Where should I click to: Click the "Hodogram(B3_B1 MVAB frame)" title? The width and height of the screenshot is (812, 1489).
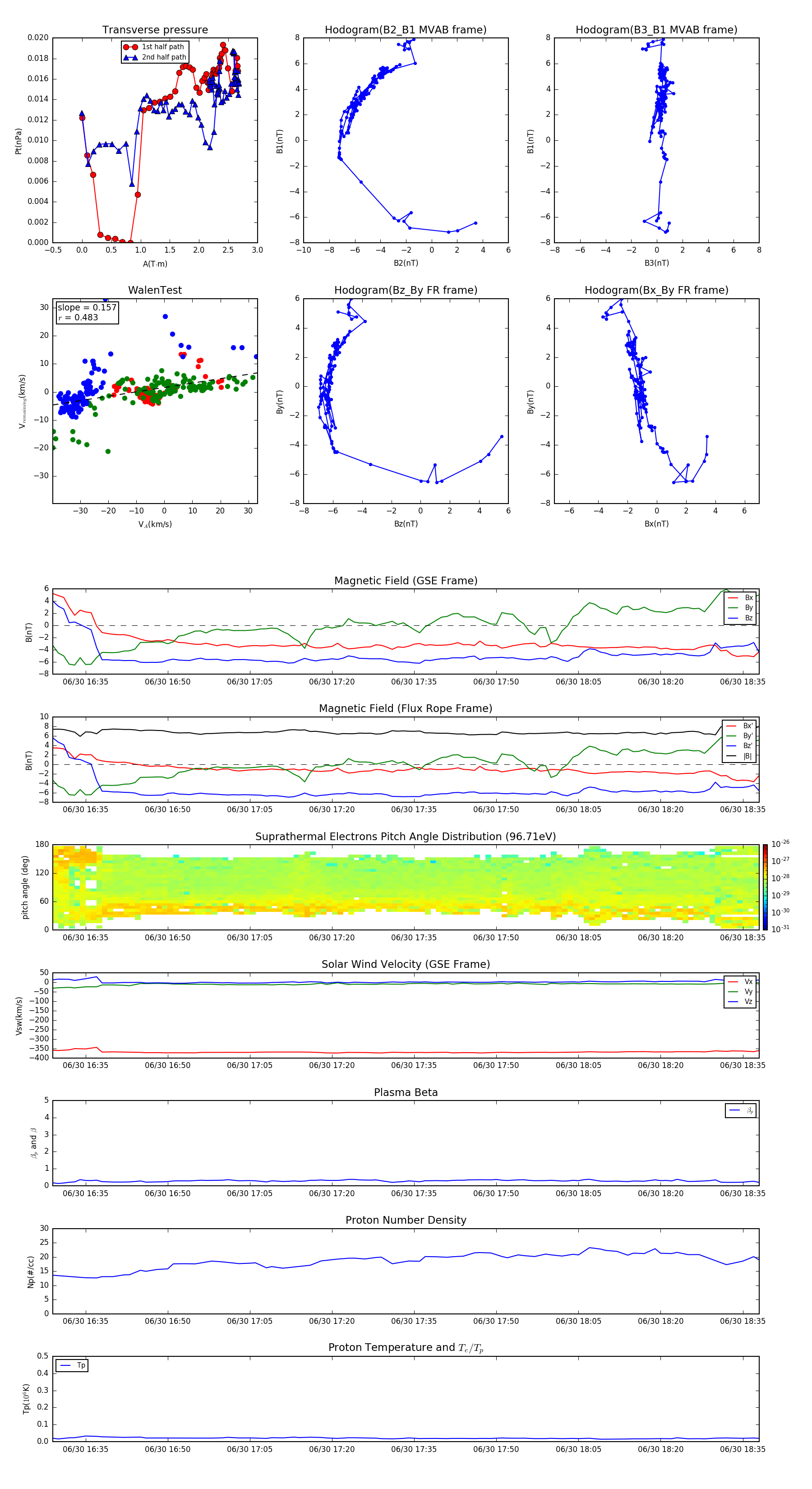tap(656, 30)
